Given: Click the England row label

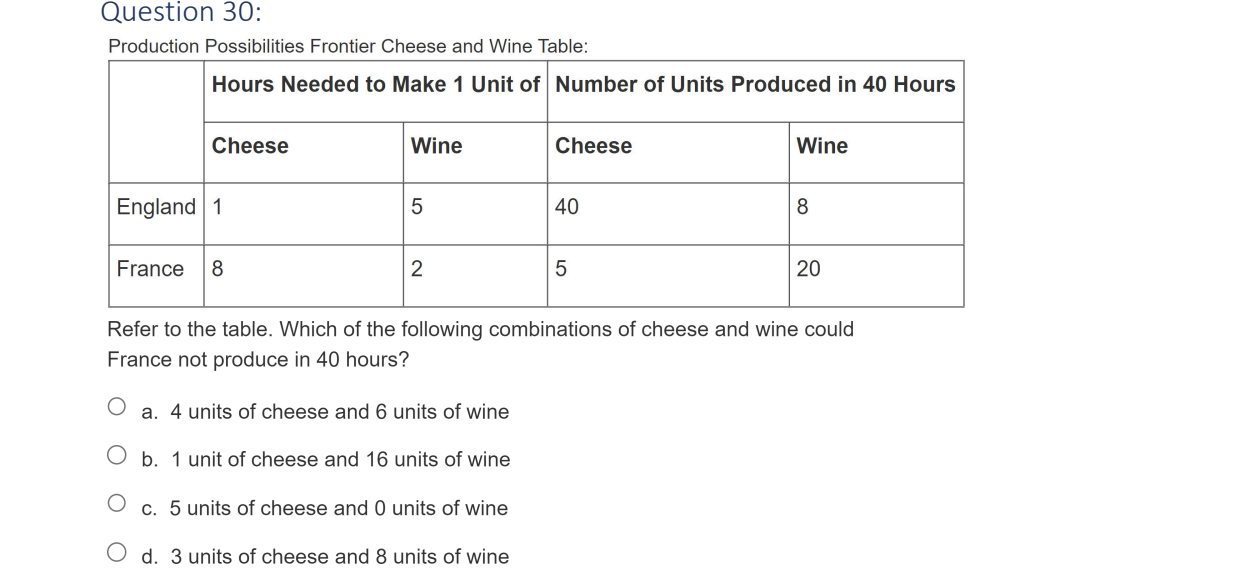Looking at the screenshot, I should pos(153,207).
